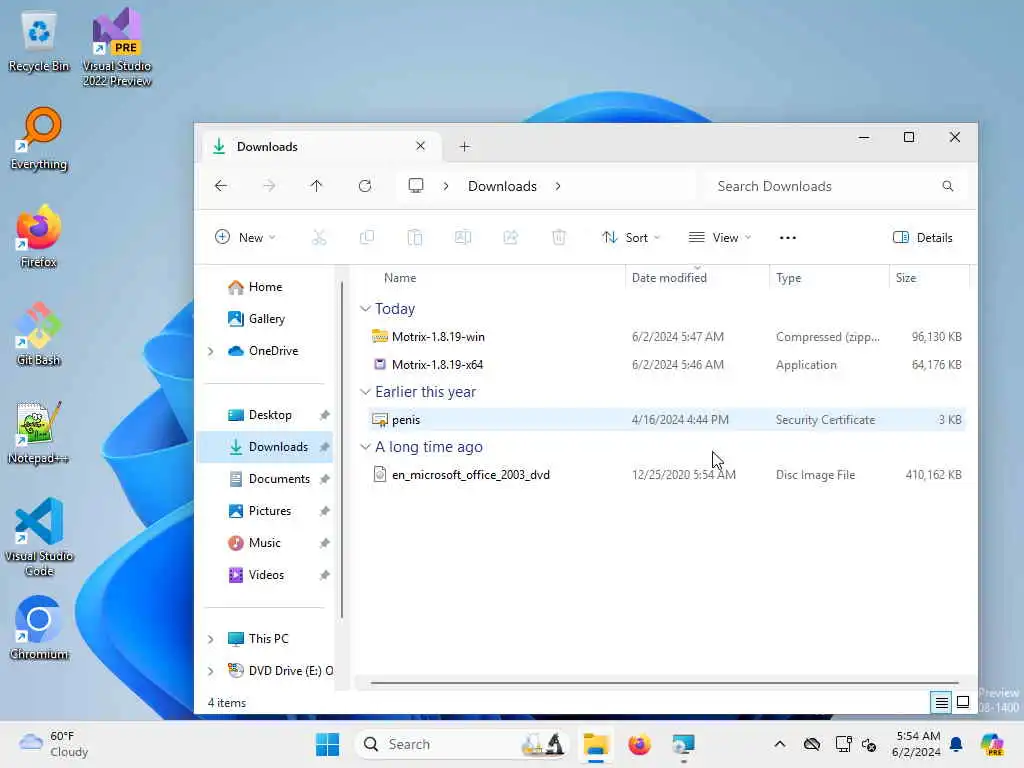Toggle the Details pane button
The width and height of the screenshot is (1024, 768).
(922, 238)
